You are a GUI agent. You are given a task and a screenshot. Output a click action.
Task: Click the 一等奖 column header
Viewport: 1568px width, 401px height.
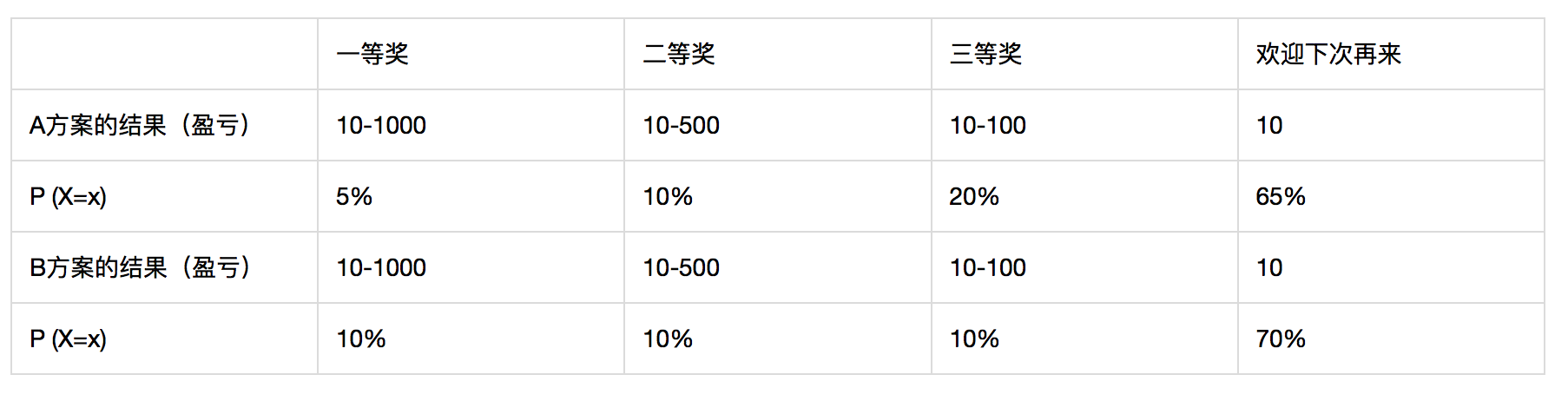tap(372, 55)
